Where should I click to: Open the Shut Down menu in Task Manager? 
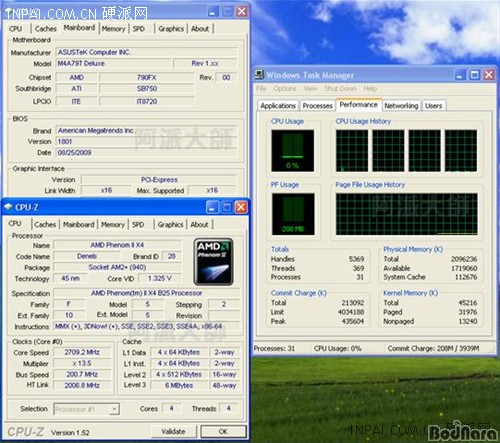tap(340, 89)
